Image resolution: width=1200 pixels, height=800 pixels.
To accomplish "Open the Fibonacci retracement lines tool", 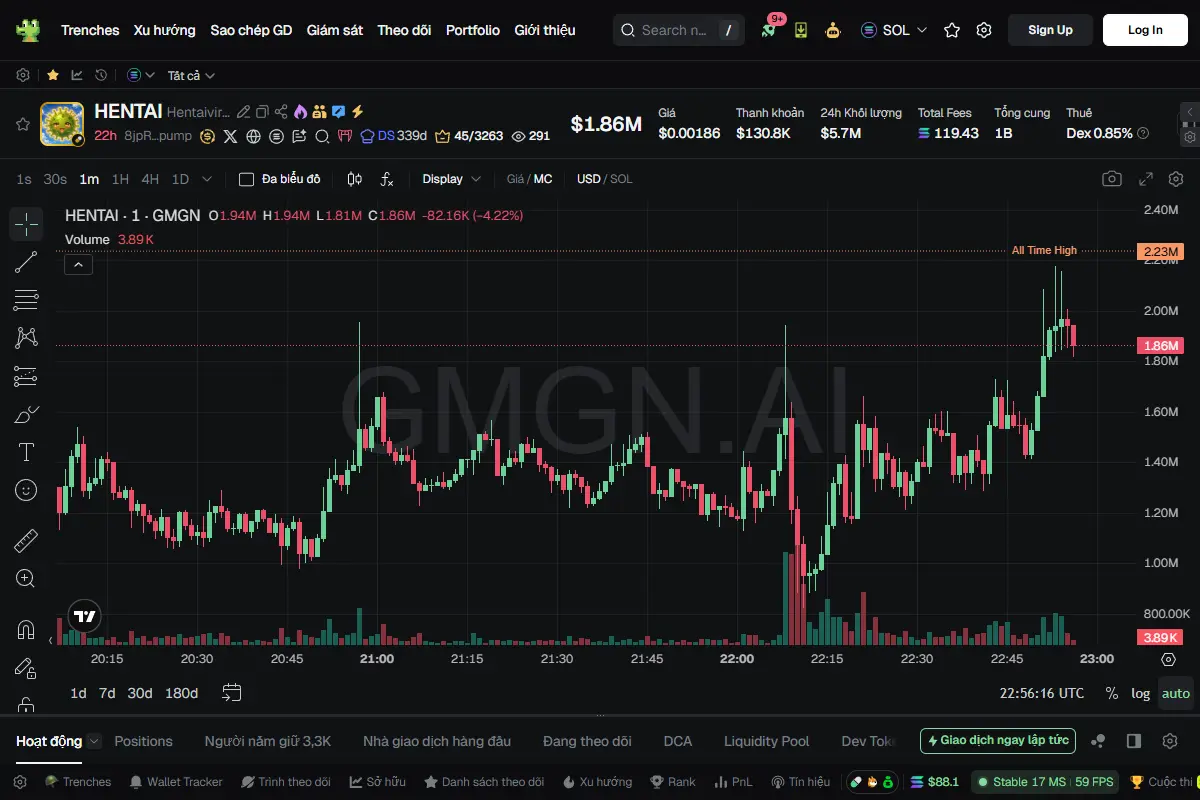I will tap(26, 300).
